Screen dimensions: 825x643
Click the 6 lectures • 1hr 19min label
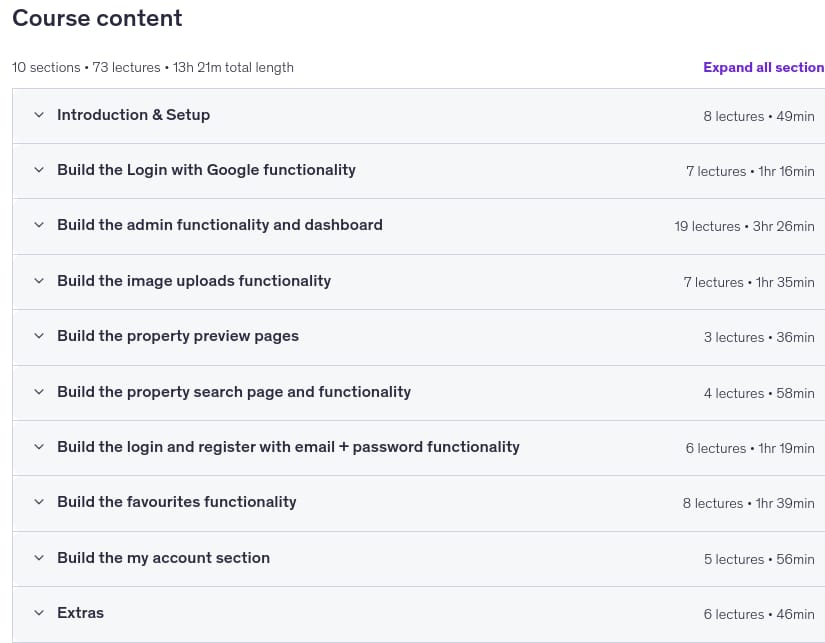pyautogui.click(x=750, y=448)
